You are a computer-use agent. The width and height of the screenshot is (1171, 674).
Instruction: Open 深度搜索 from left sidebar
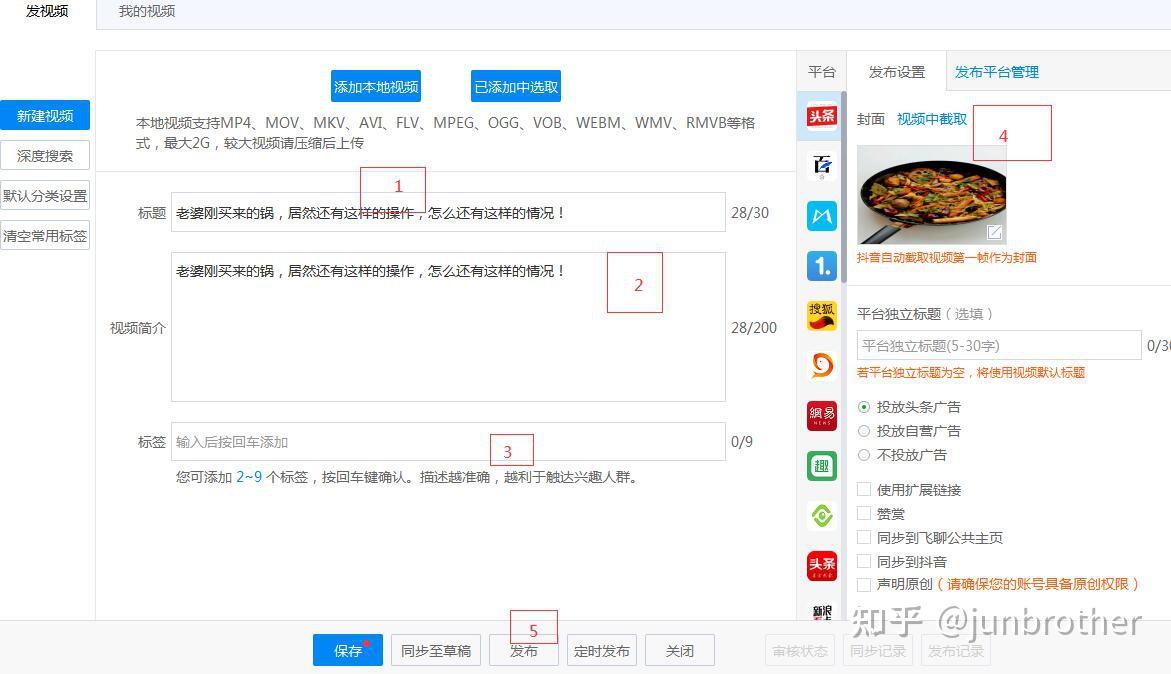[x=45, y=155]
